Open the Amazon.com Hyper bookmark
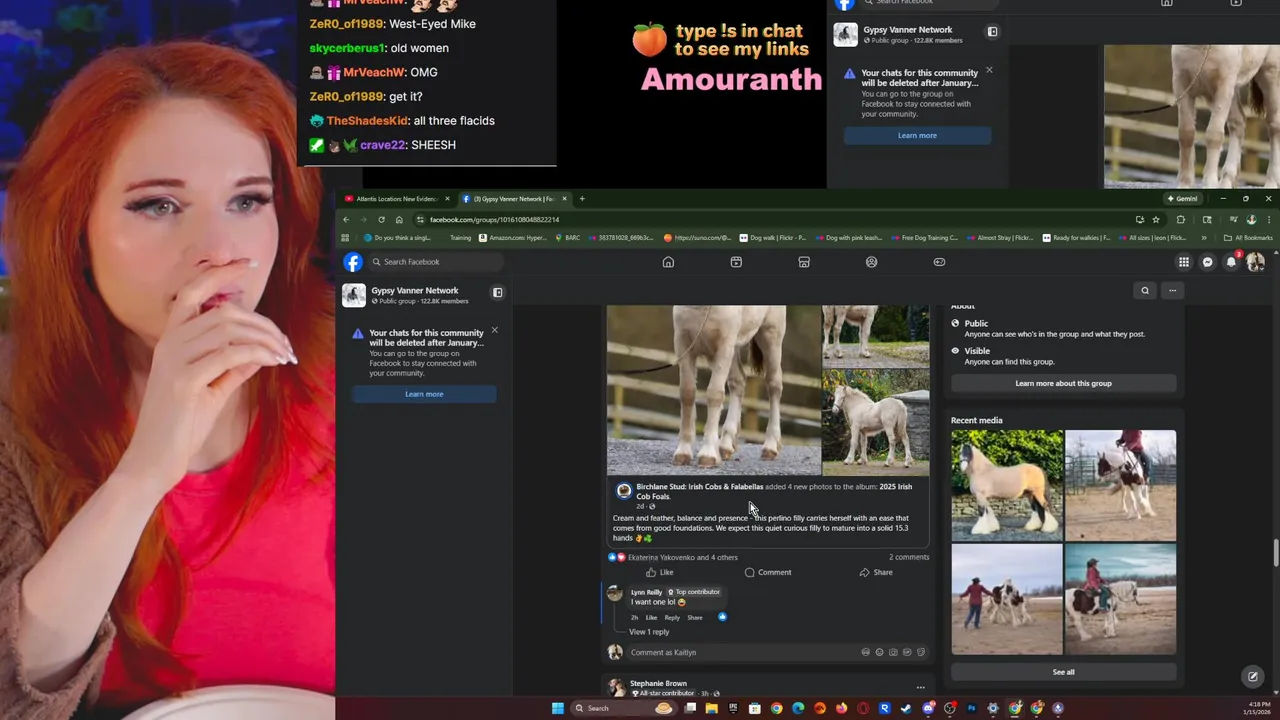 point(512,238)
